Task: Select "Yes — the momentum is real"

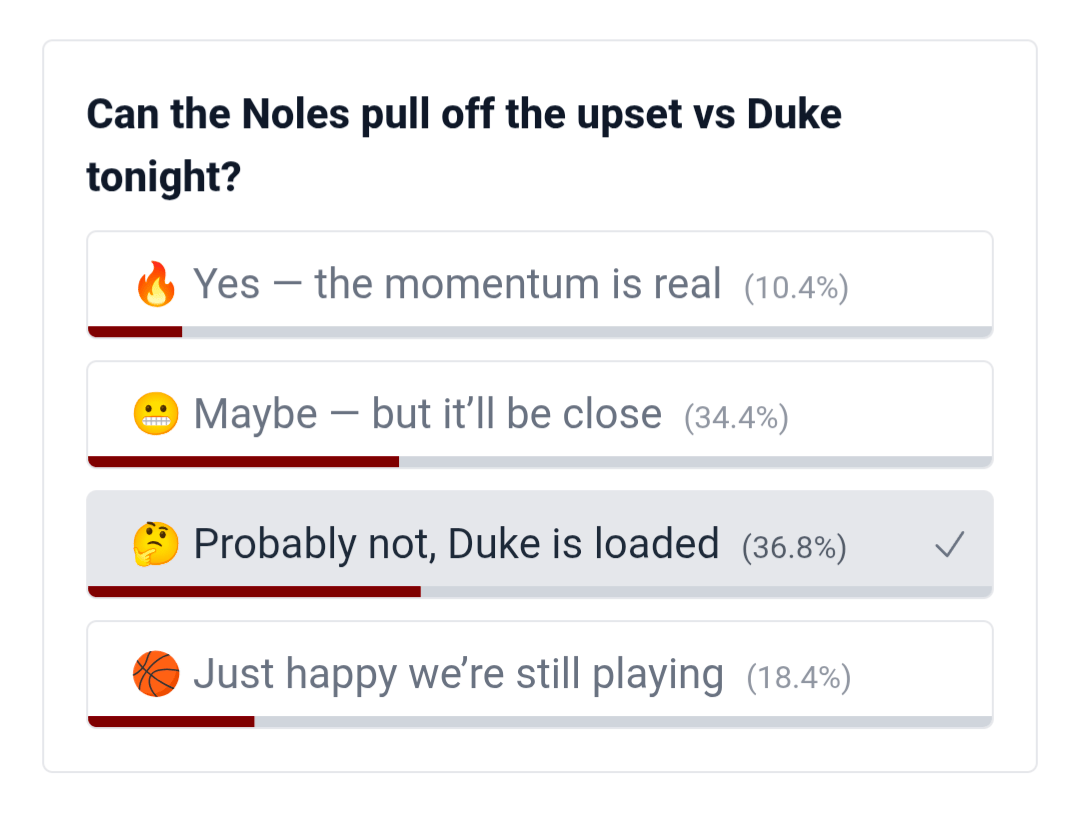Action: [457, 285]
